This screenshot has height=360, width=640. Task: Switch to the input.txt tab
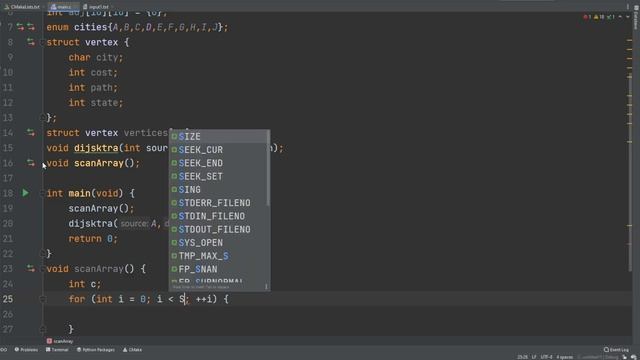coord(96,7)
